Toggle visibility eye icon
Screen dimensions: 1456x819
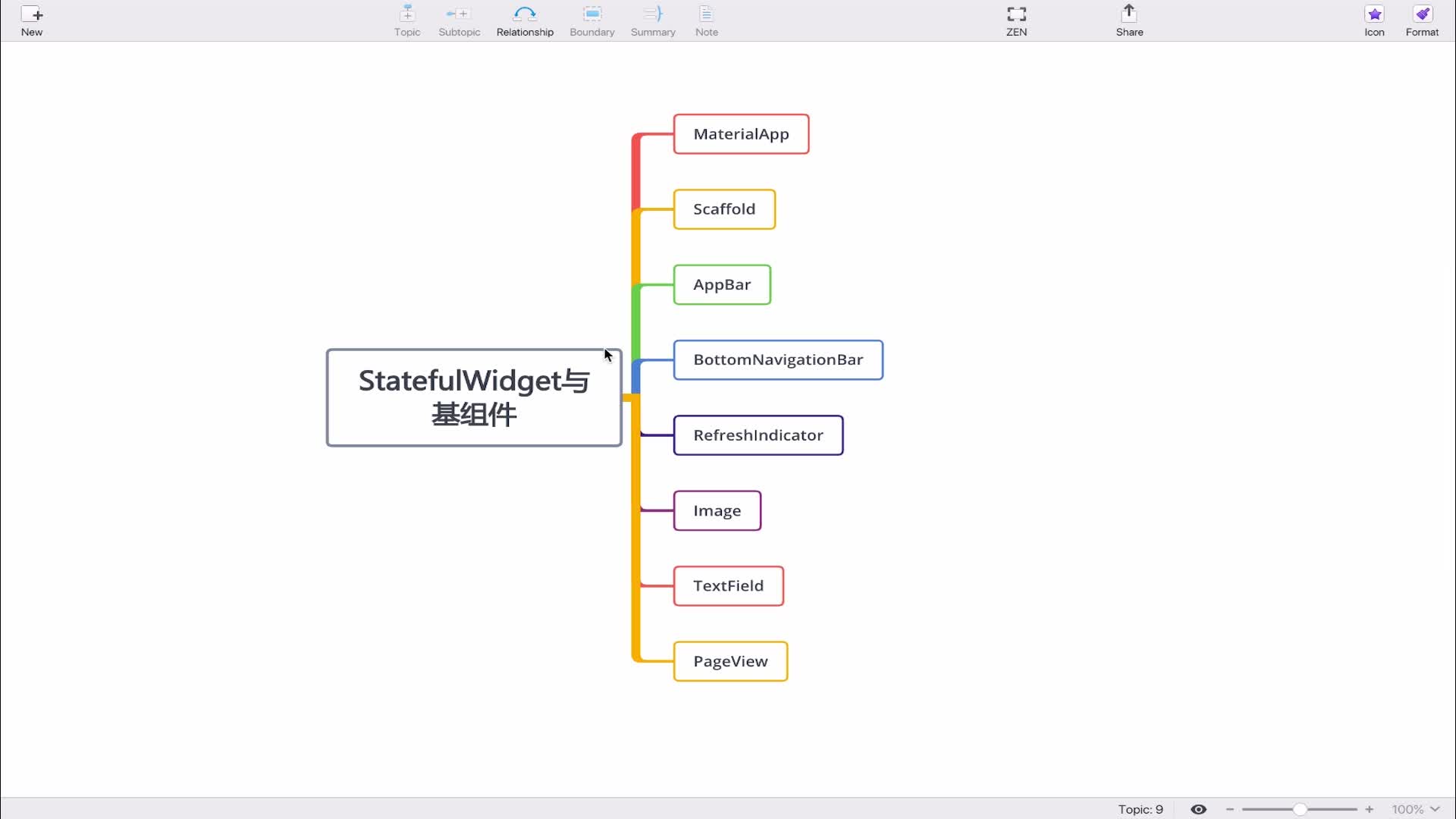point(1199,809)
